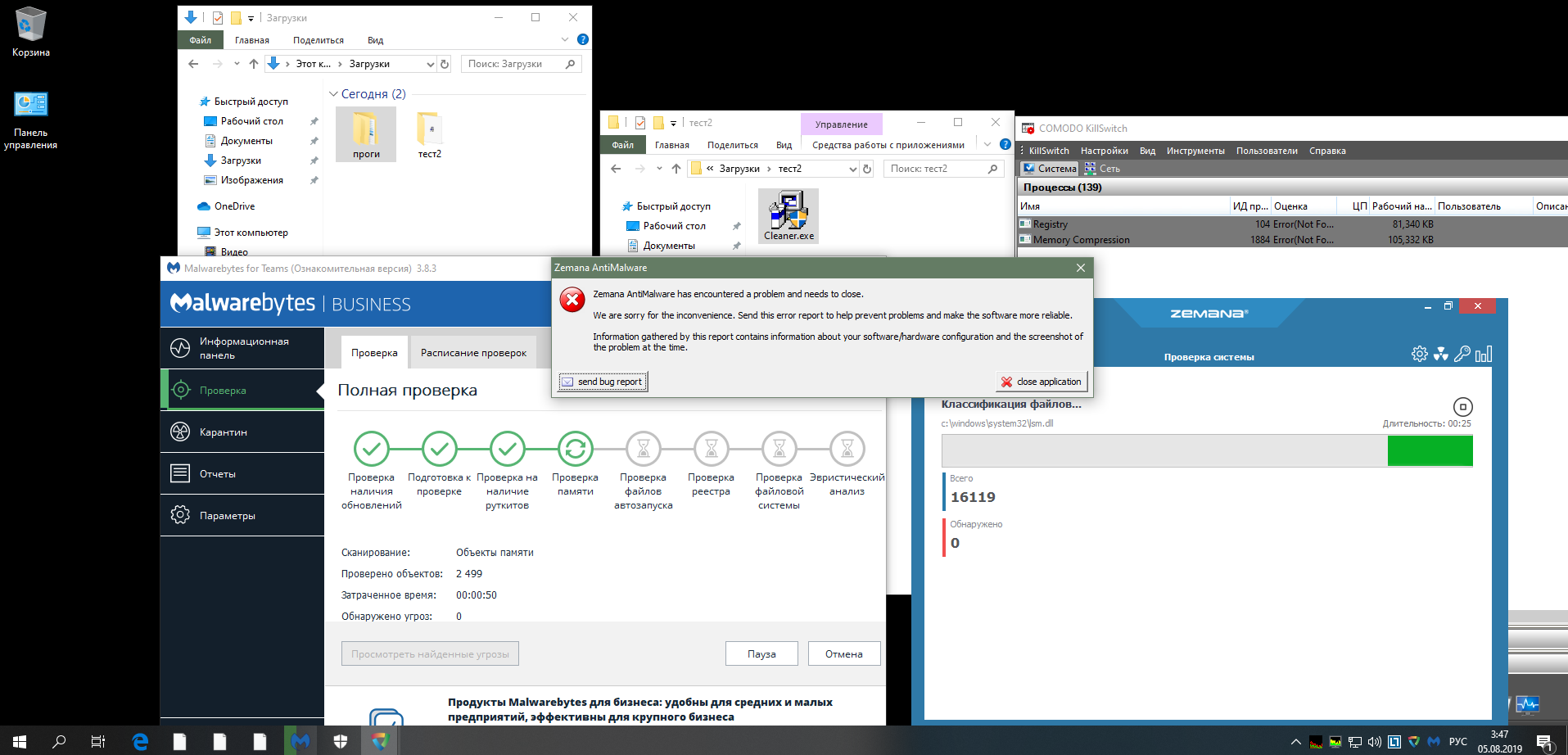Open address history dropdown in тест2 window

click(x=852, y=169)
